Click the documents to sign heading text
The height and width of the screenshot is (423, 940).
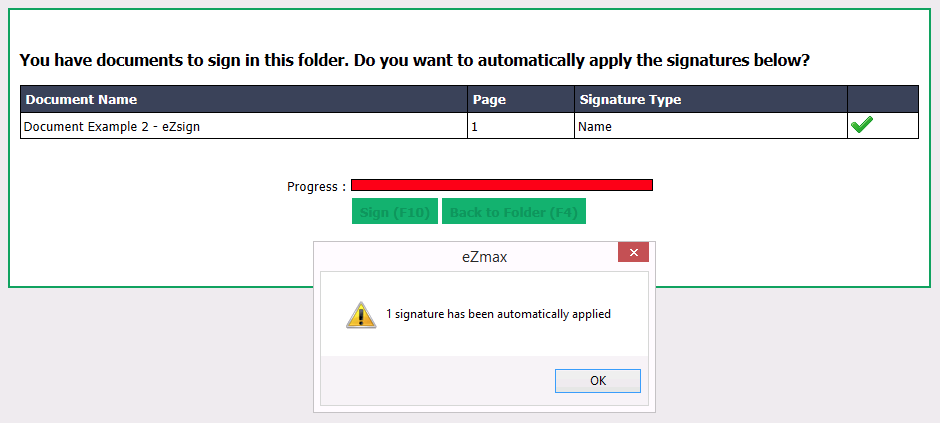click(415, 60)
